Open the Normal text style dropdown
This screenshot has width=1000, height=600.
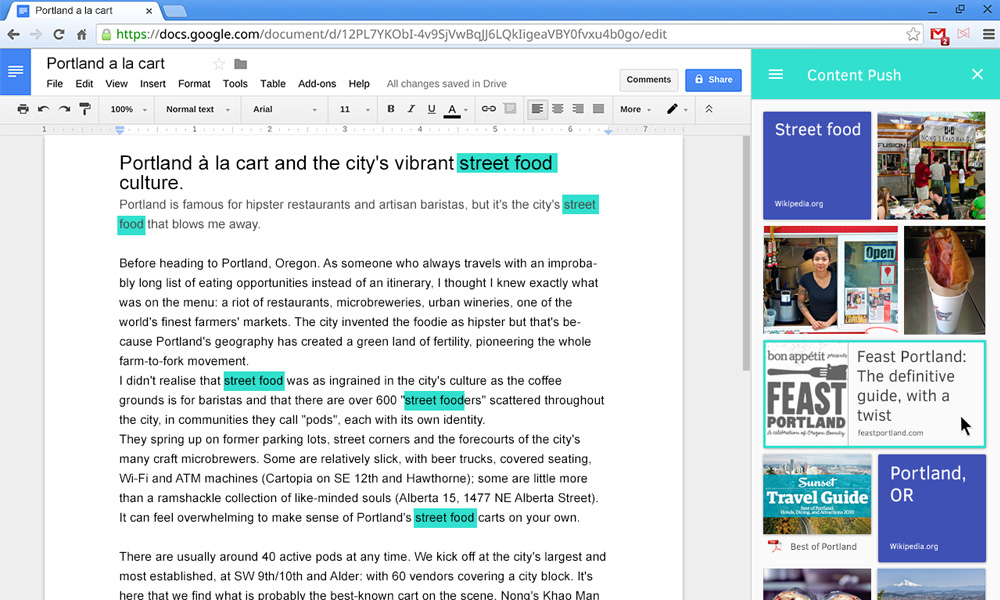(x=197, y=110)
